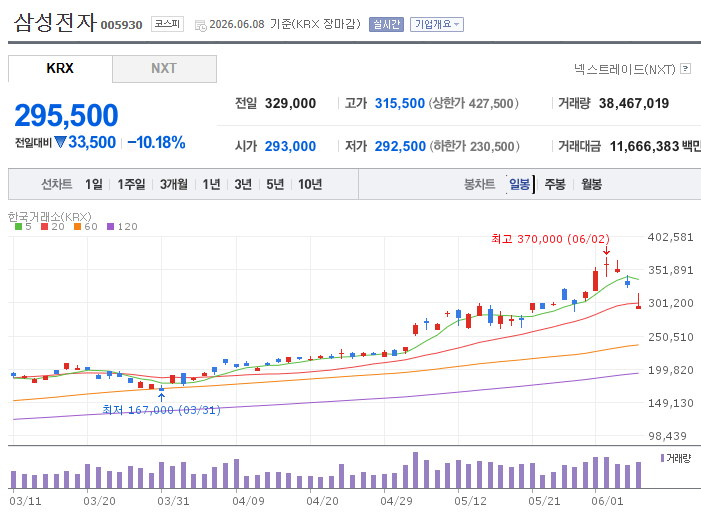Show the 3개월 line chart
The width and height of the screenshot is (701, 515).
173,184
